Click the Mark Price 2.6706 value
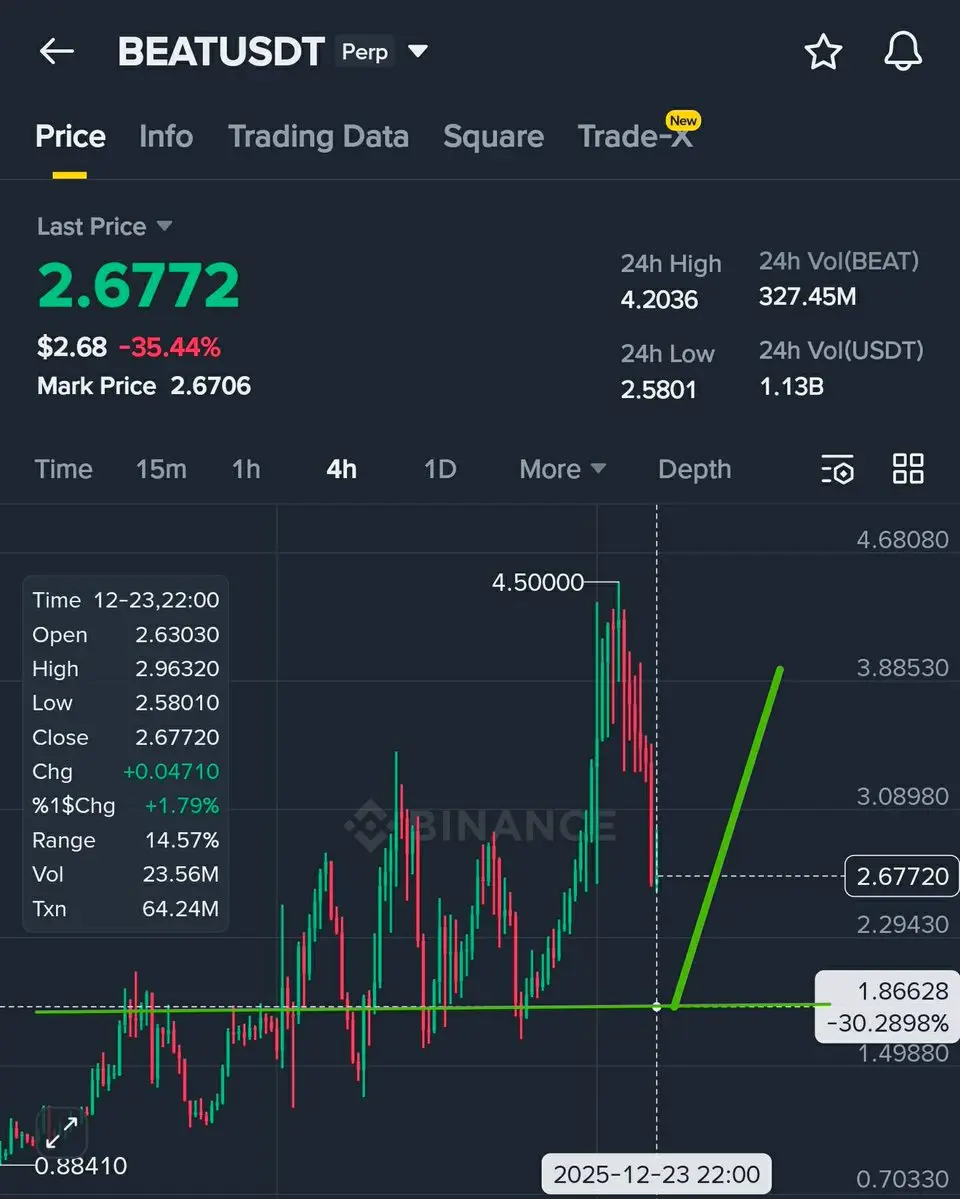The height and width of the screenshot is (1199, 960). 210,385
